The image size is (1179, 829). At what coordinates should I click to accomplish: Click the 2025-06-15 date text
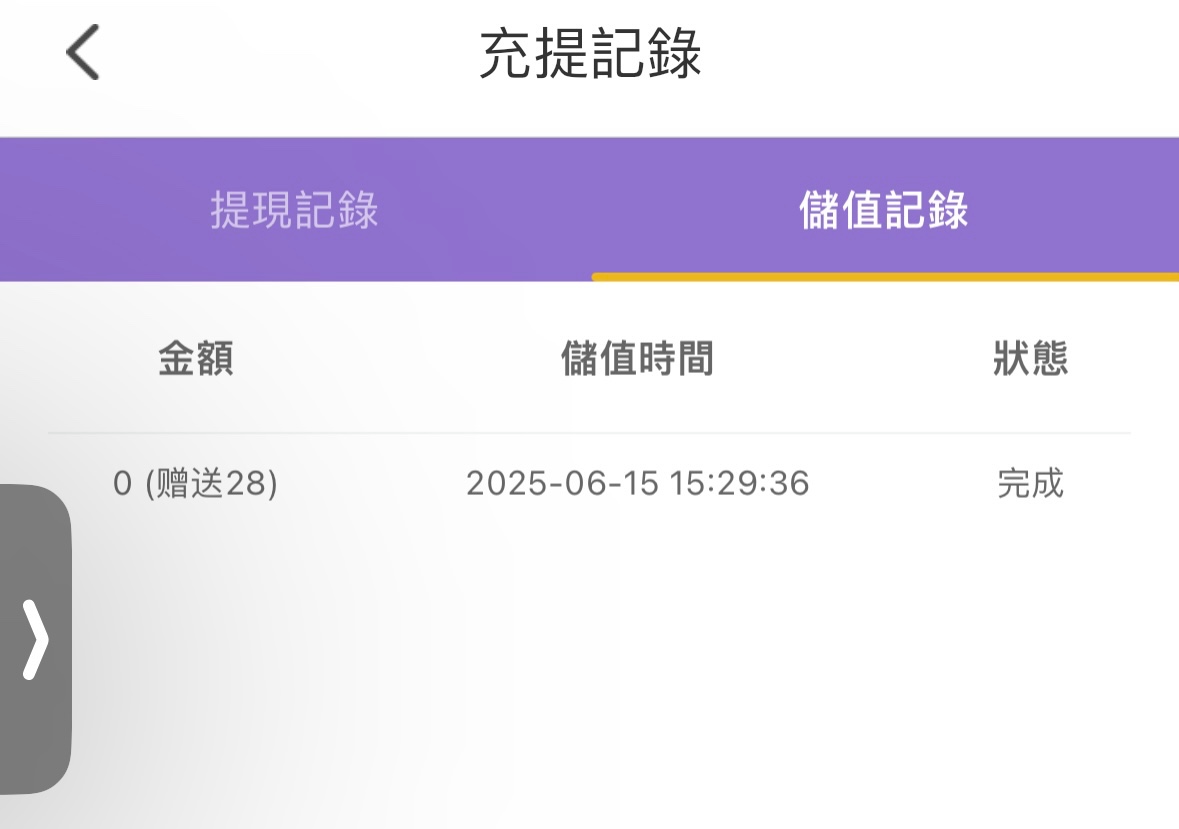pos(563,484)
